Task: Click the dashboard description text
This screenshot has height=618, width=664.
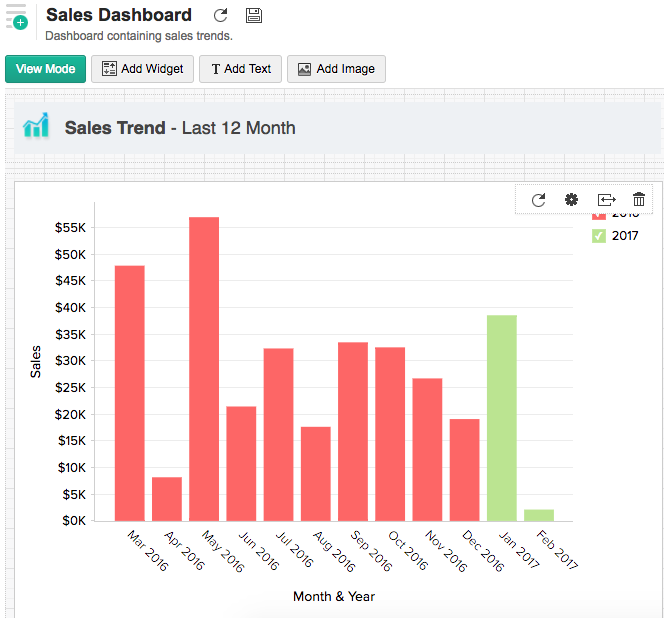Action: click(x=139, y=36)
